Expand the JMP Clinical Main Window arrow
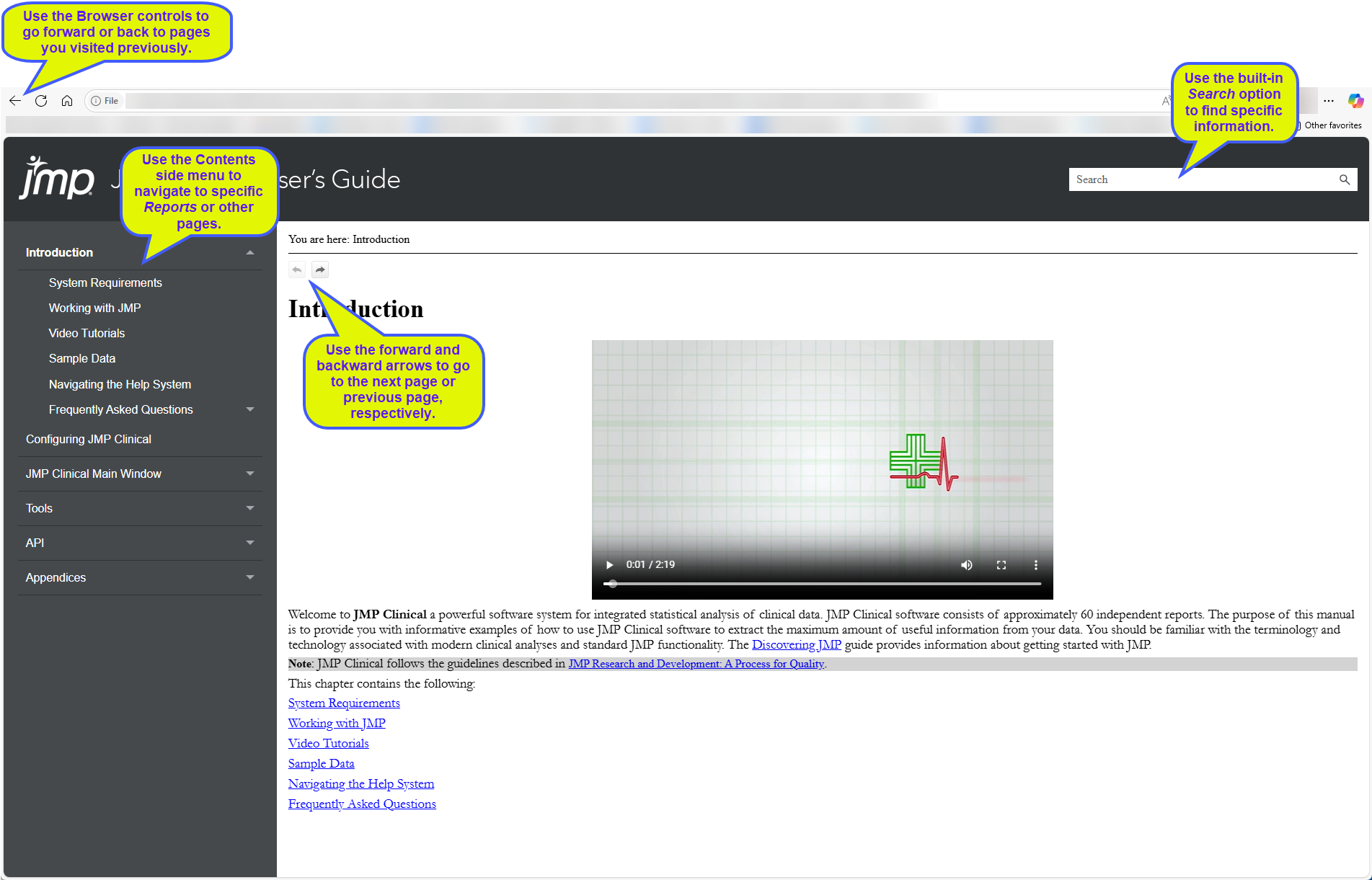The image size is (1372, 880). [x=250, y=474]
